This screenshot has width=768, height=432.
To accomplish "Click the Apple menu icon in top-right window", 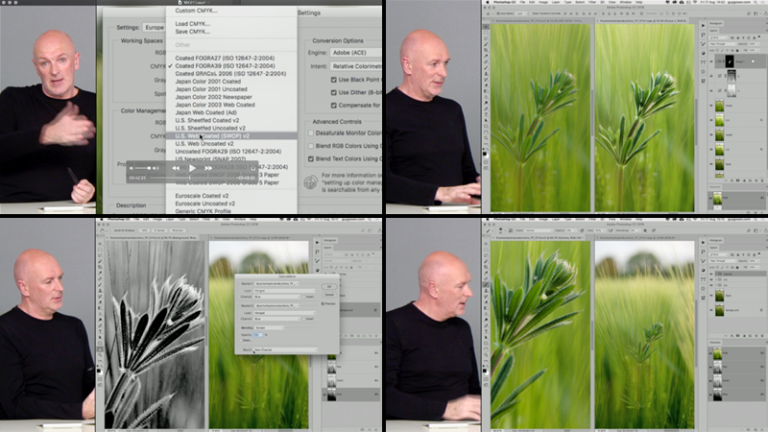I will pyautogui.click(x=487, y=3).
